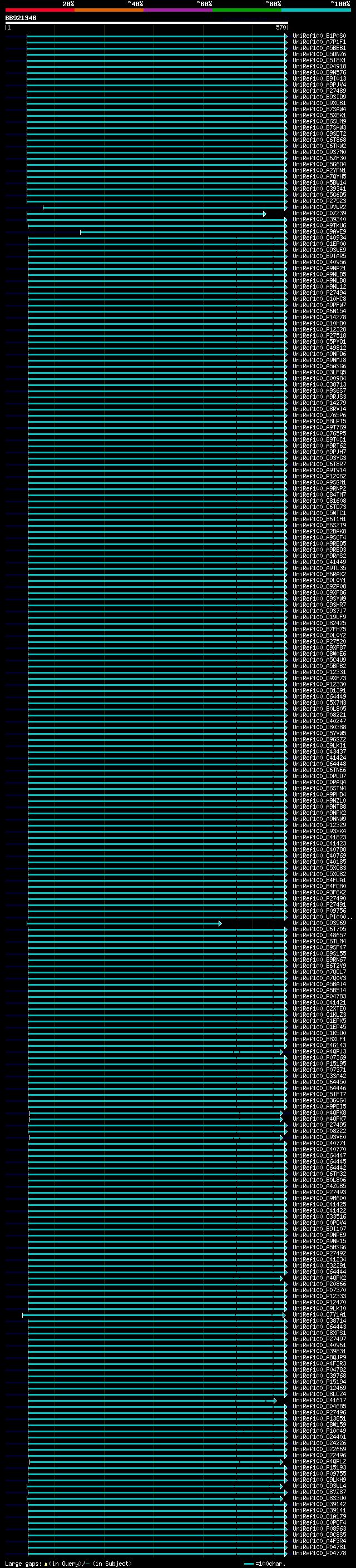Image resolution: width=356 pixels, height=1568 pixels.
Task: Click UniRef100_A9PJV4 subject label
Action: [319, 85]
